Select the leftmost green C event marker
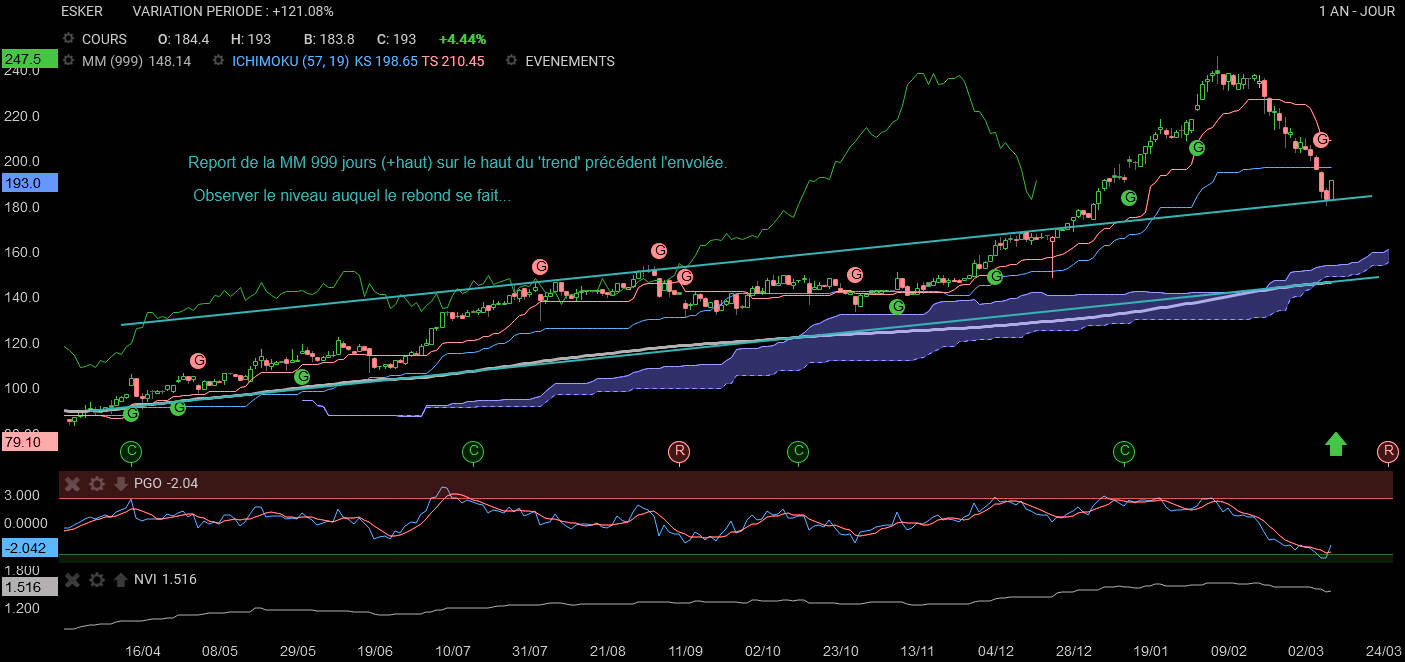Image resolution: width=1405 pixels, height=662 pixels. [131, 452]
